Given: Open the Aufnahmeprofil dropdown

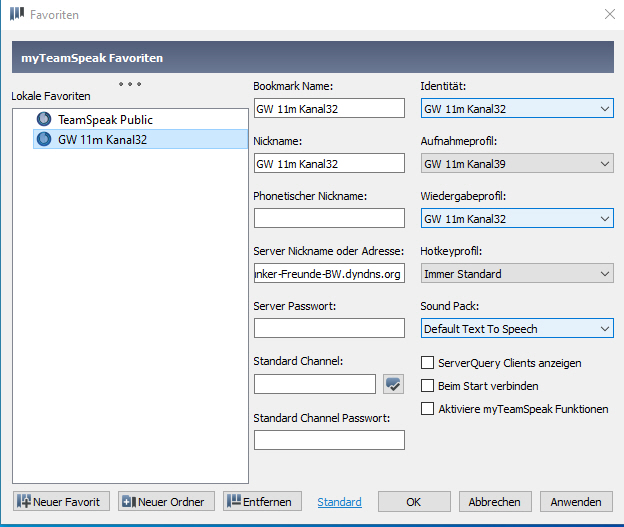Looking at the screenshot, I should 517,163.
